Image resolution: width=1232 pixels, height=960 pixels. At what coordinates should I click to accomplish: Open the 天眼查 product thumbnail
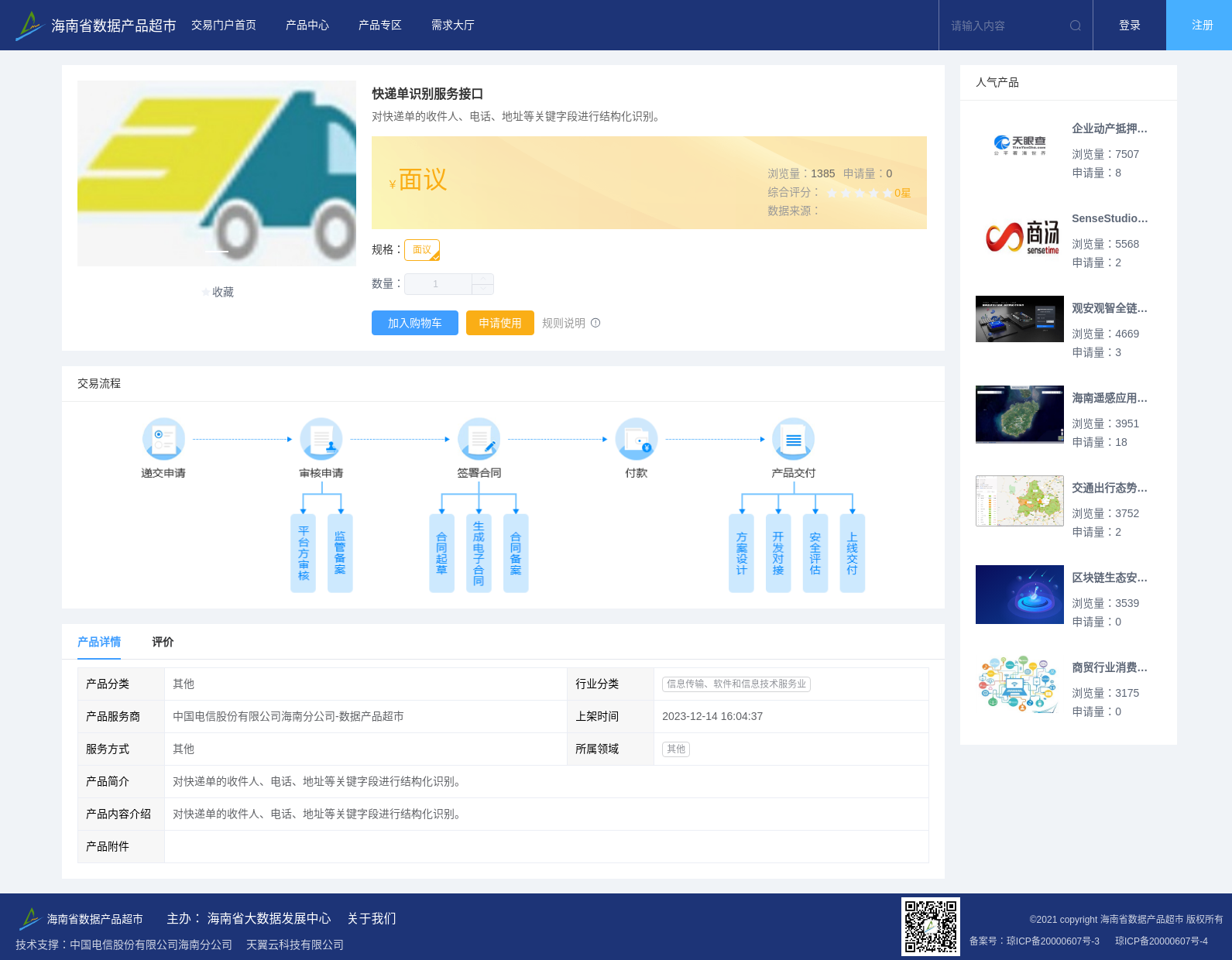1020,146
